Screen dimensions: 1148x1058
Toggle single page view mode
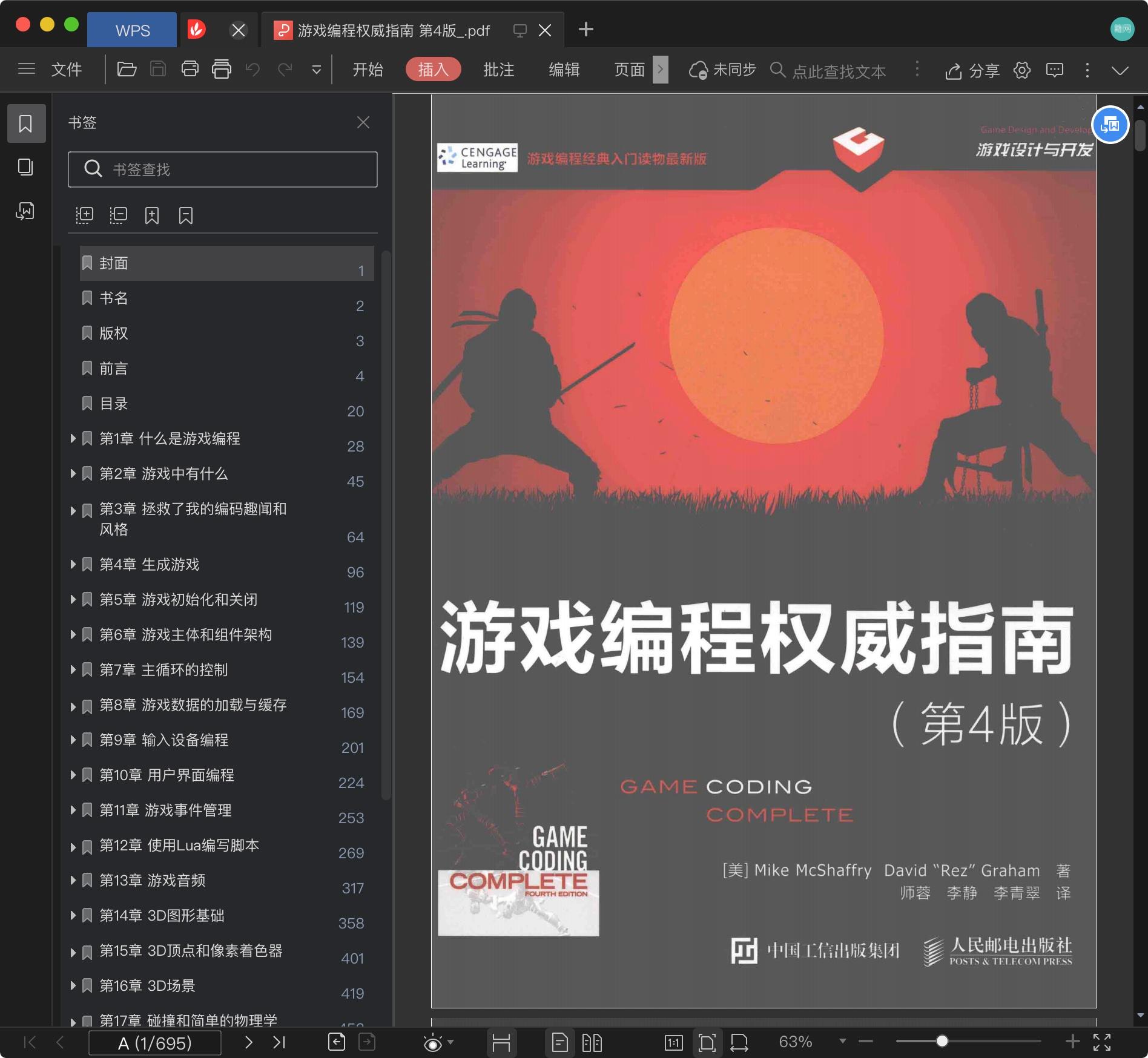[559, 1042]
